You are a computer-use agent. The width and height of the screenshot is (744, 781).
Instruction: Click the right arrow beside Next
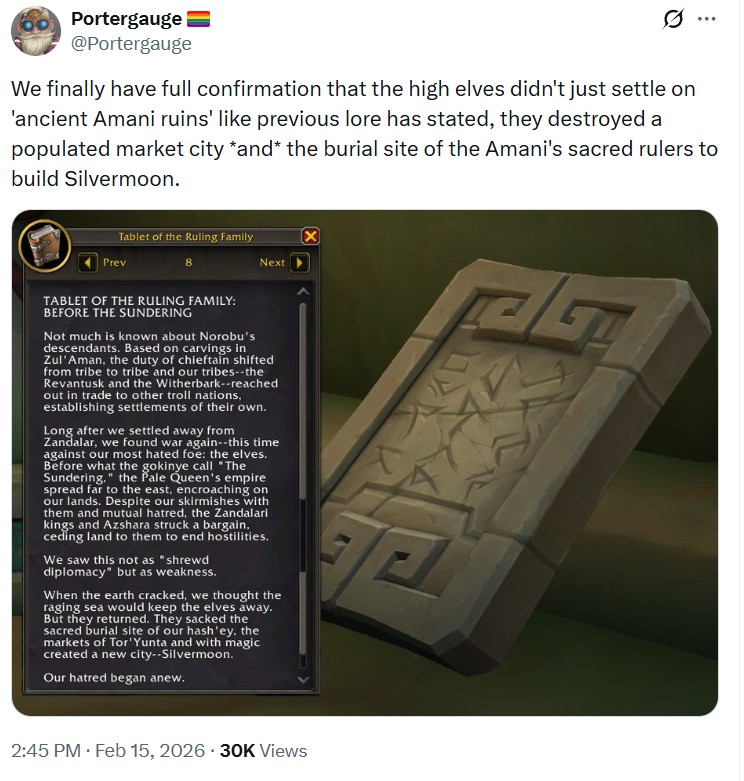click(x=300, y=262)
